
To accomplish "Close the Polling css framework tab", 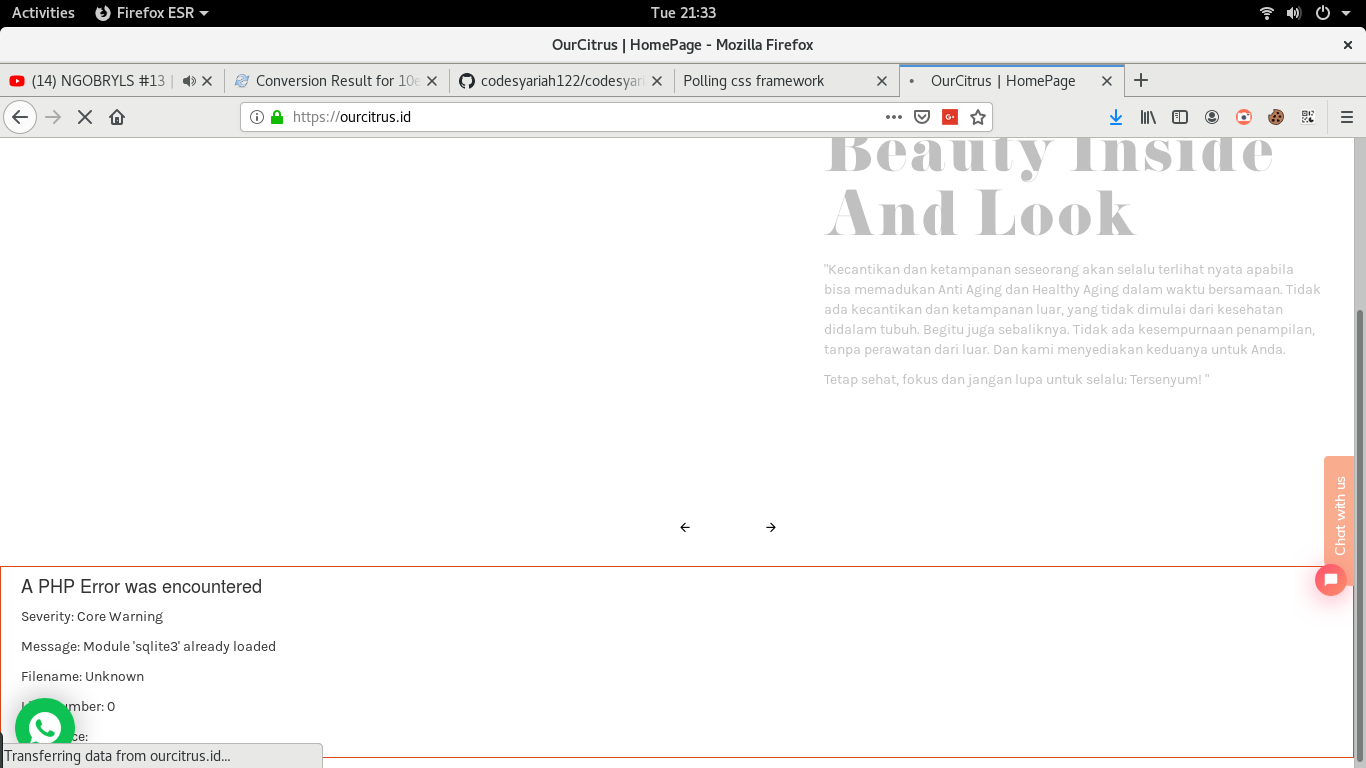I will click(881, 81).
